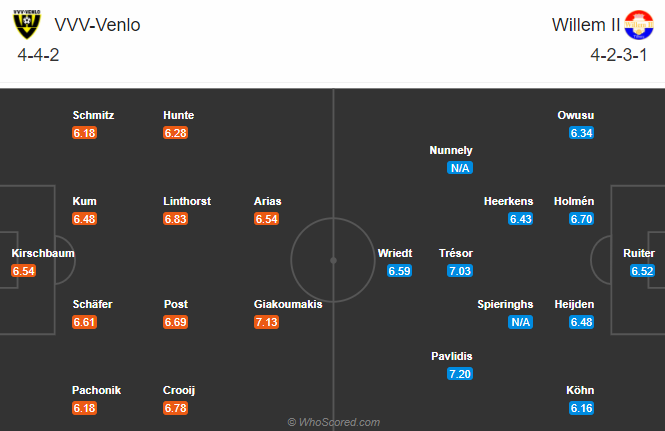Screen dimensions: 665x431
Task: Click Trésor's 7.03 rating badge
Action: [x=461, y=270]
